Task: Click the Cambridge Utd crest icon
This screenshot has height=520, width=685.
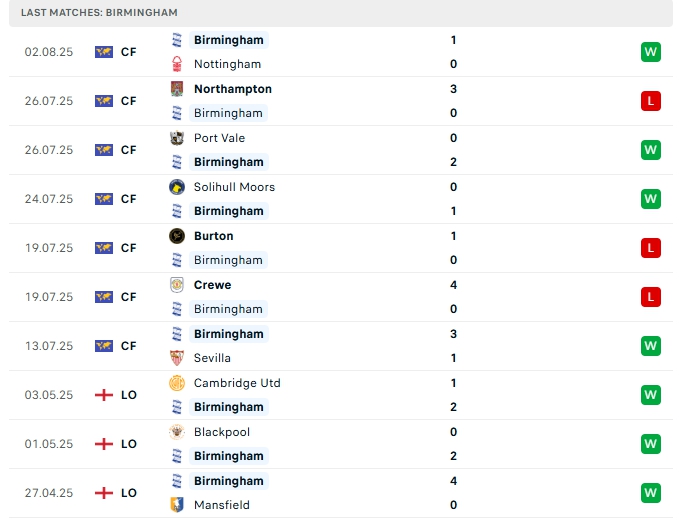Action: pyautogui.click(x=177, y=383)
